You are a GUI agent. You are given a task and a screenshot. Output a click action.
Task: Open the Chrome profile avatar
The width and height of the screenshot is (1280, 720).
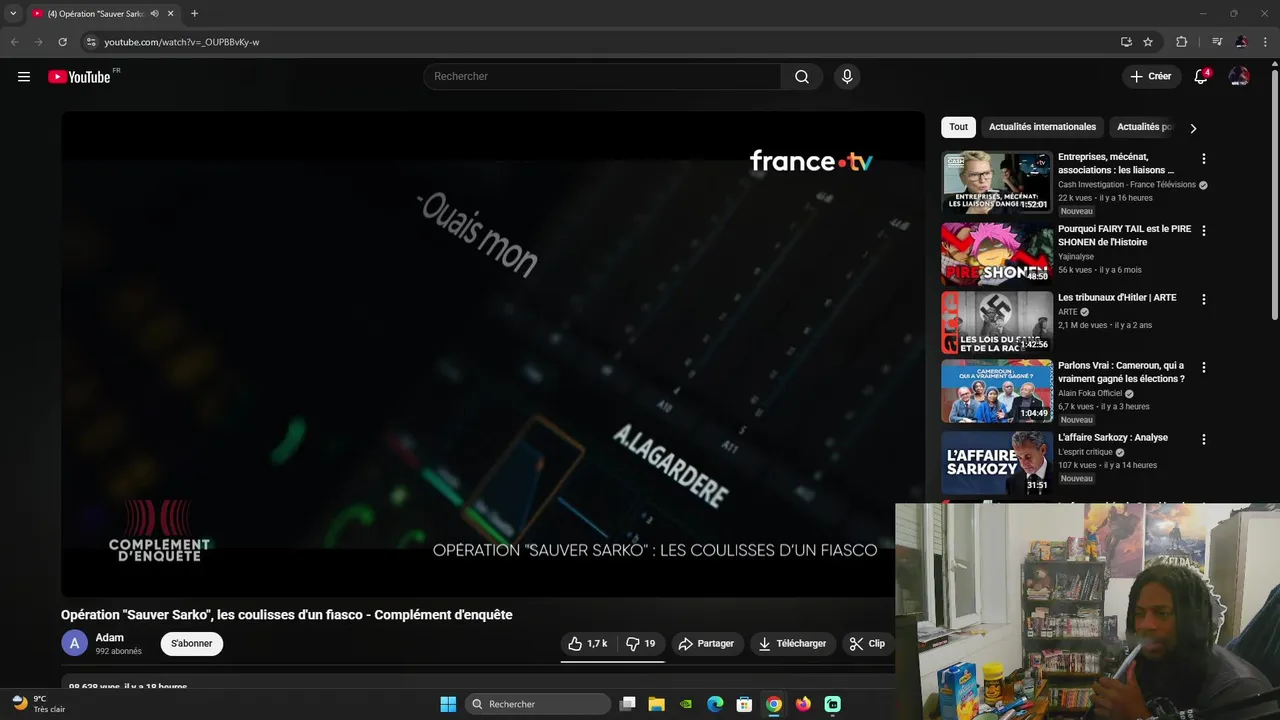pos(1241,42)
